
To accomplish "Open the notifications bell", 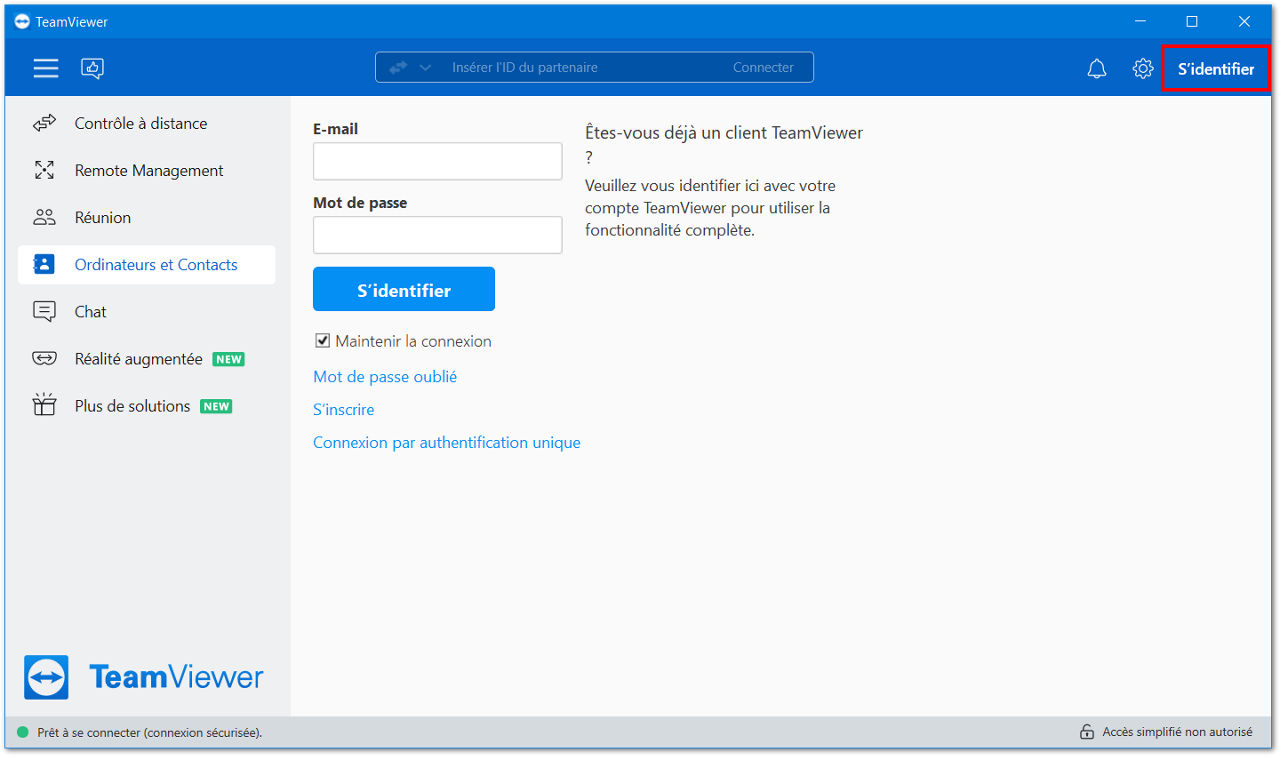I will point(1097,69).
